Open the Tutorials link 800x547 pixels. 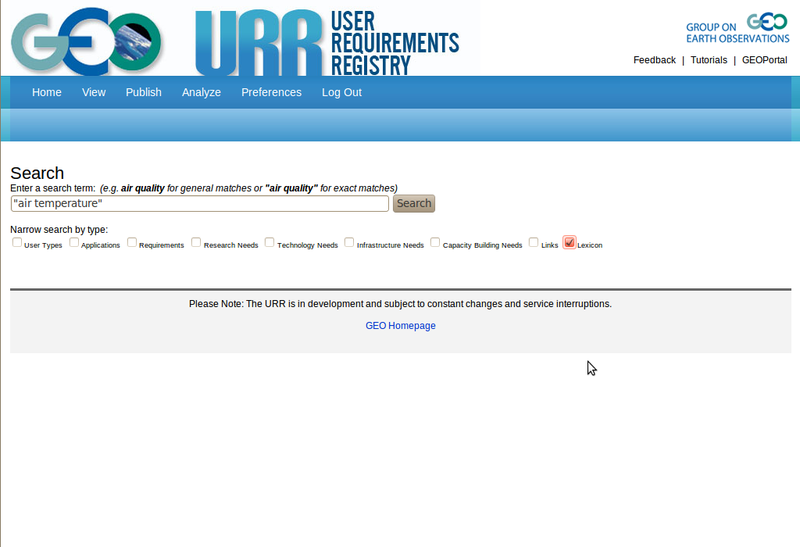coord(709,60)
